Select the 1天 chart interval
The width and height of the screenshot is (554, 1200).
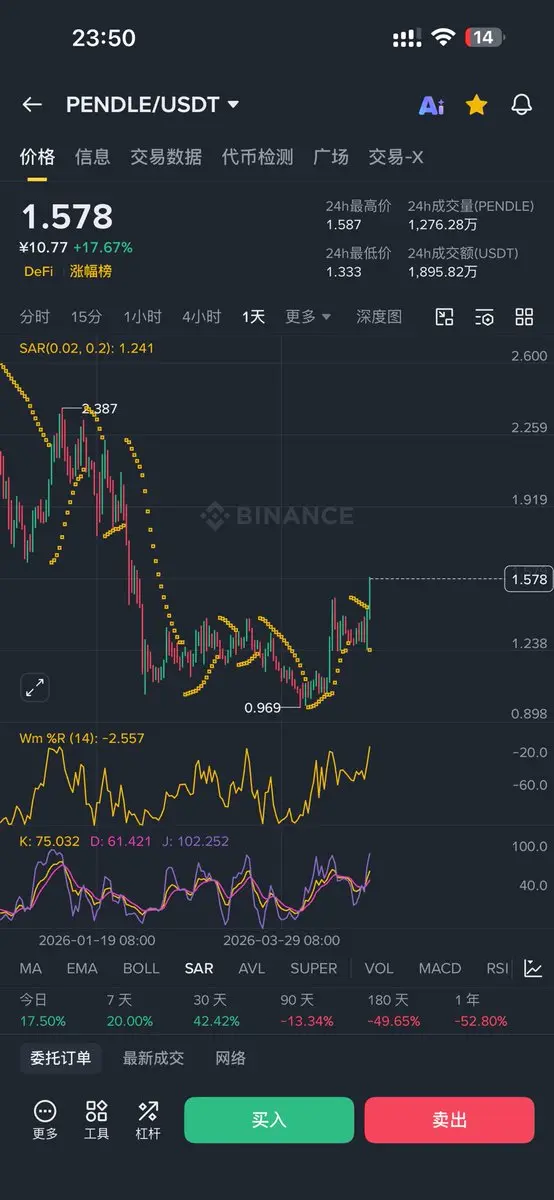[253, 317]
